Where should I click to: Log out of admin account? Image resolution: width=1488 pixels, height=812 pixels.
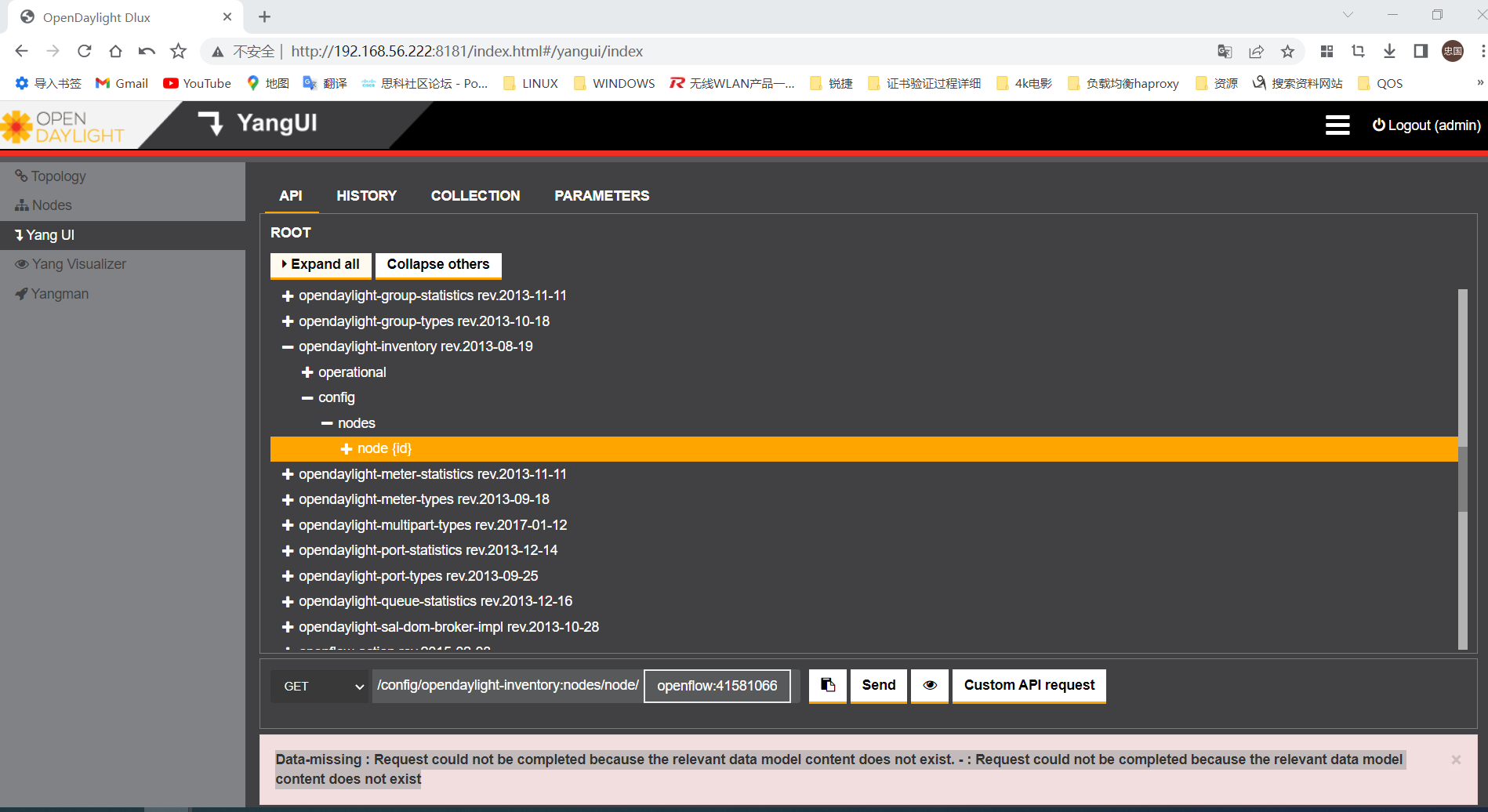(1427, 125)
